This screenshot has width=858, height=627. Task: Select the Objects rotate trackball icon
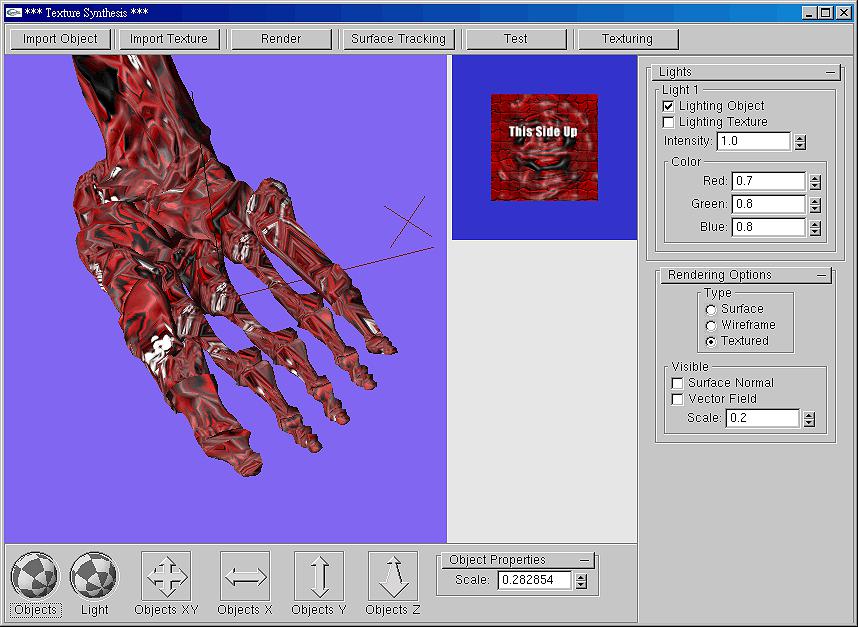pos(35,577)
